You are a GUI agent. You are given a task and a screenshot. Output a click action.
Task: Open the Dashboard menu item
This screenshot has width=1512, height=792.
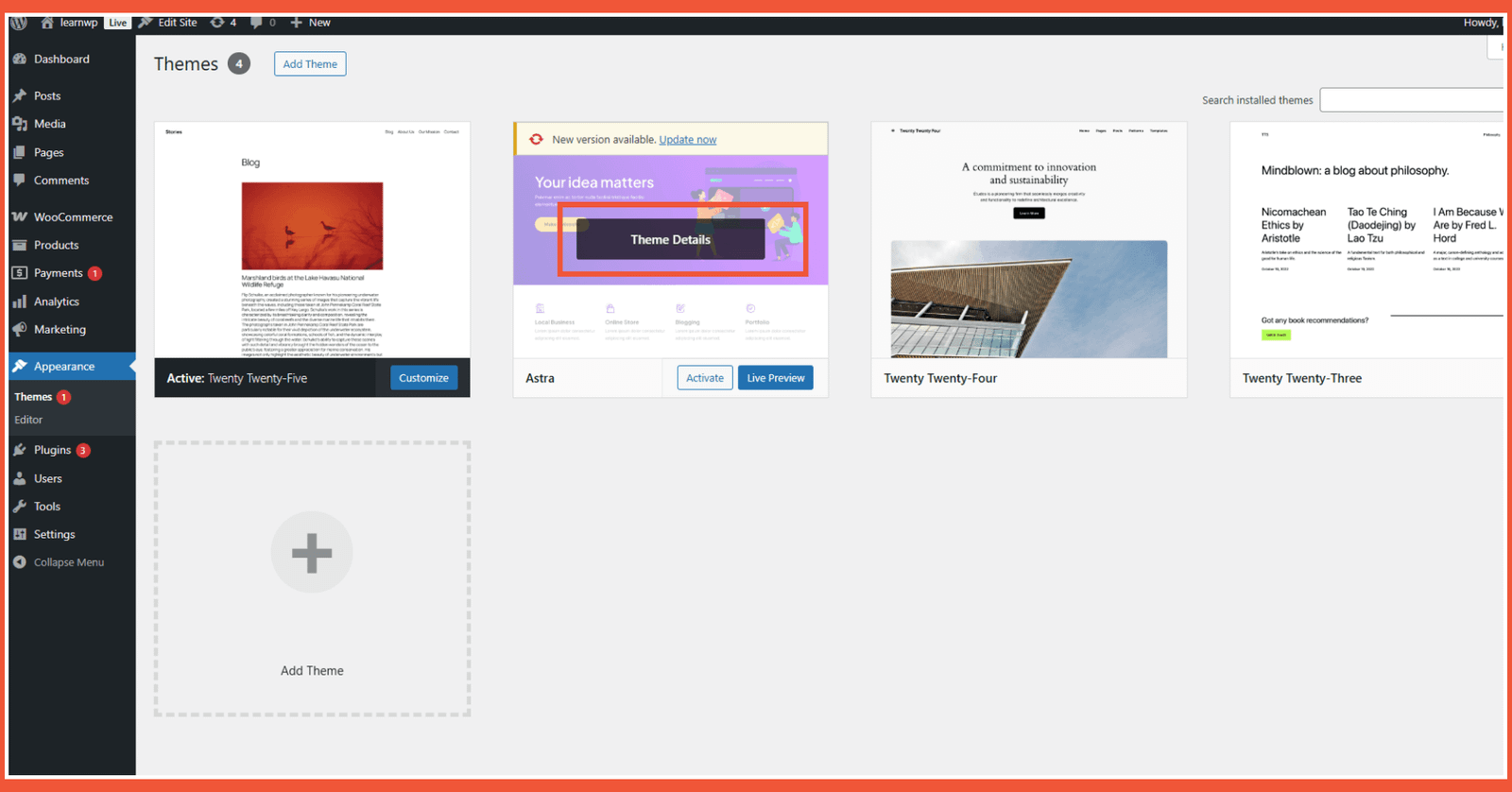(61, 59)
